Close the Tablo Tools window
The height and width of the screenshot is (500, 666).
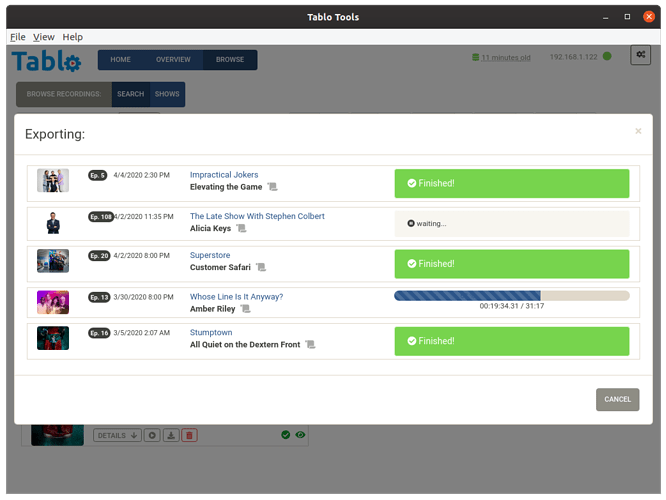click(x=649, y=17)
